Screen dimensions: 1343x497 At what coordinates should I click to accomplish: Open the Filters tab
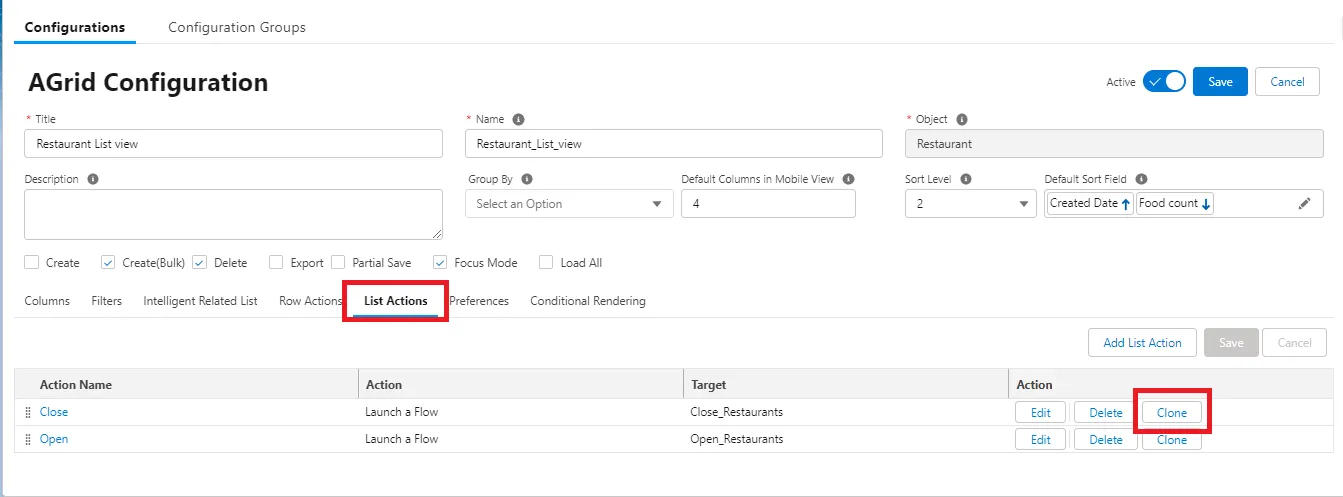[x=106, y=301]
